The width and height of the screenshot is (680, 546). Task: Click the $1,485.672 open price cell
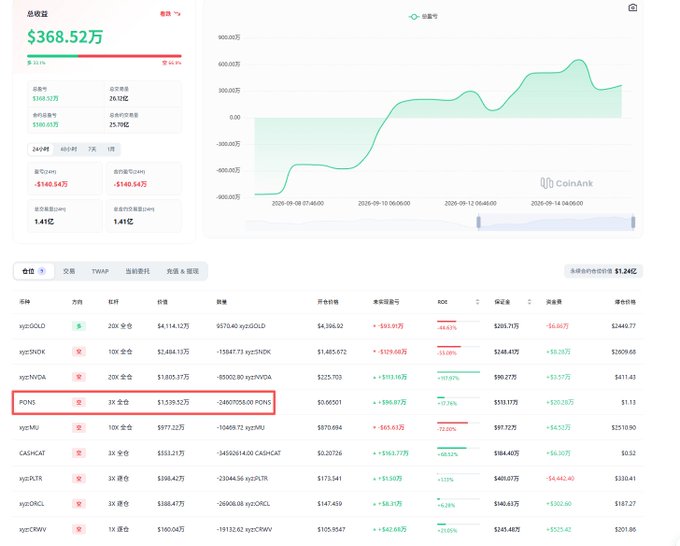(x=332, y=352)
